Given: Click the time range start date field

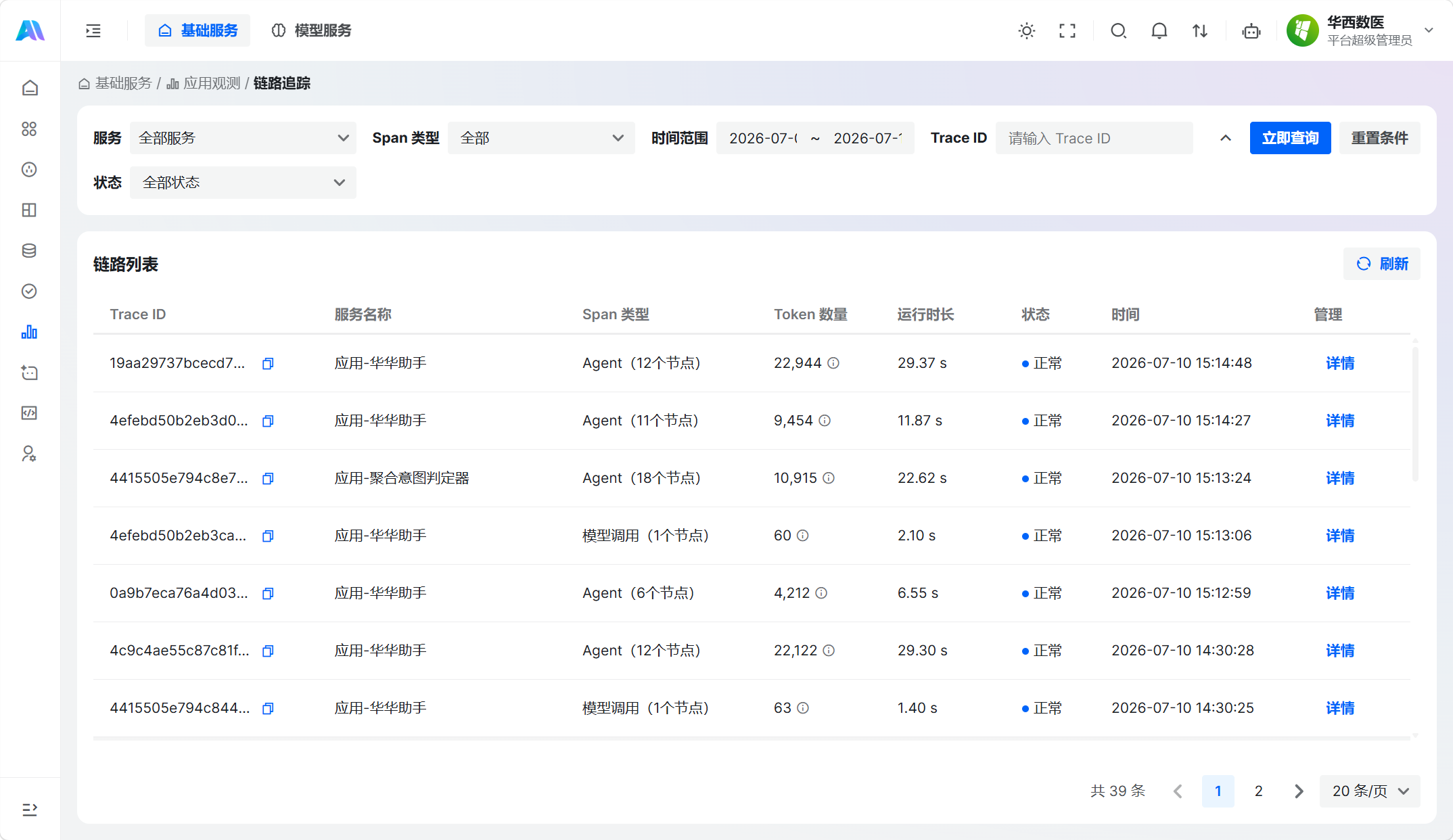Looking at the screenshot, I should (763, 138).
